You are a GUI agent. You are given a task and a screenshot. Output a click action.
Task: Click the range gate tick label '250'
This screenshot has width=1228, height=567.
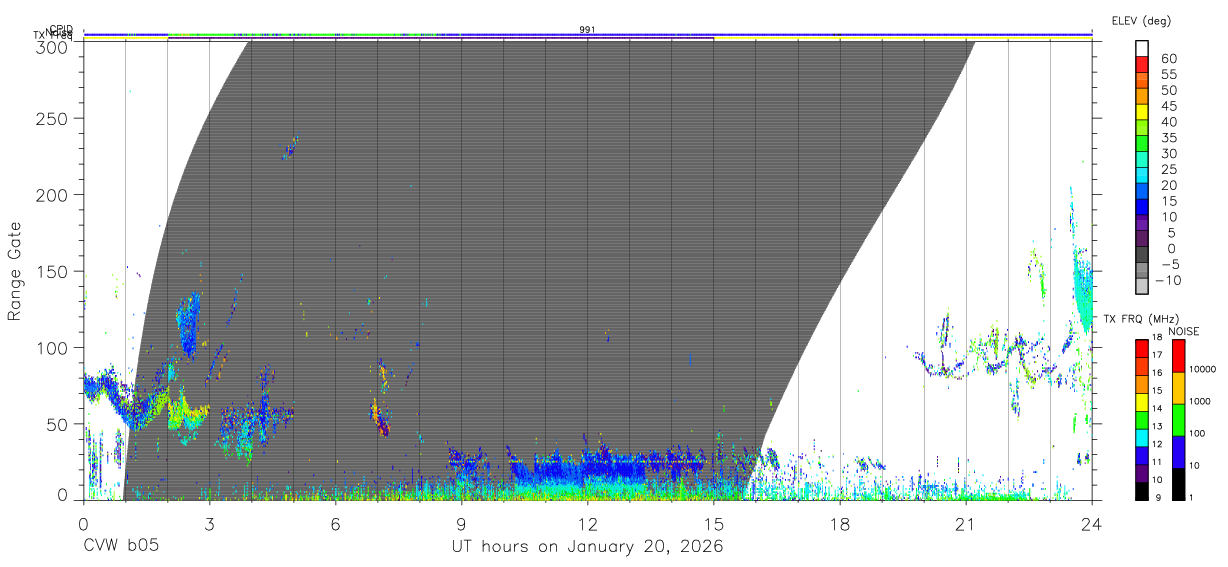52,118
